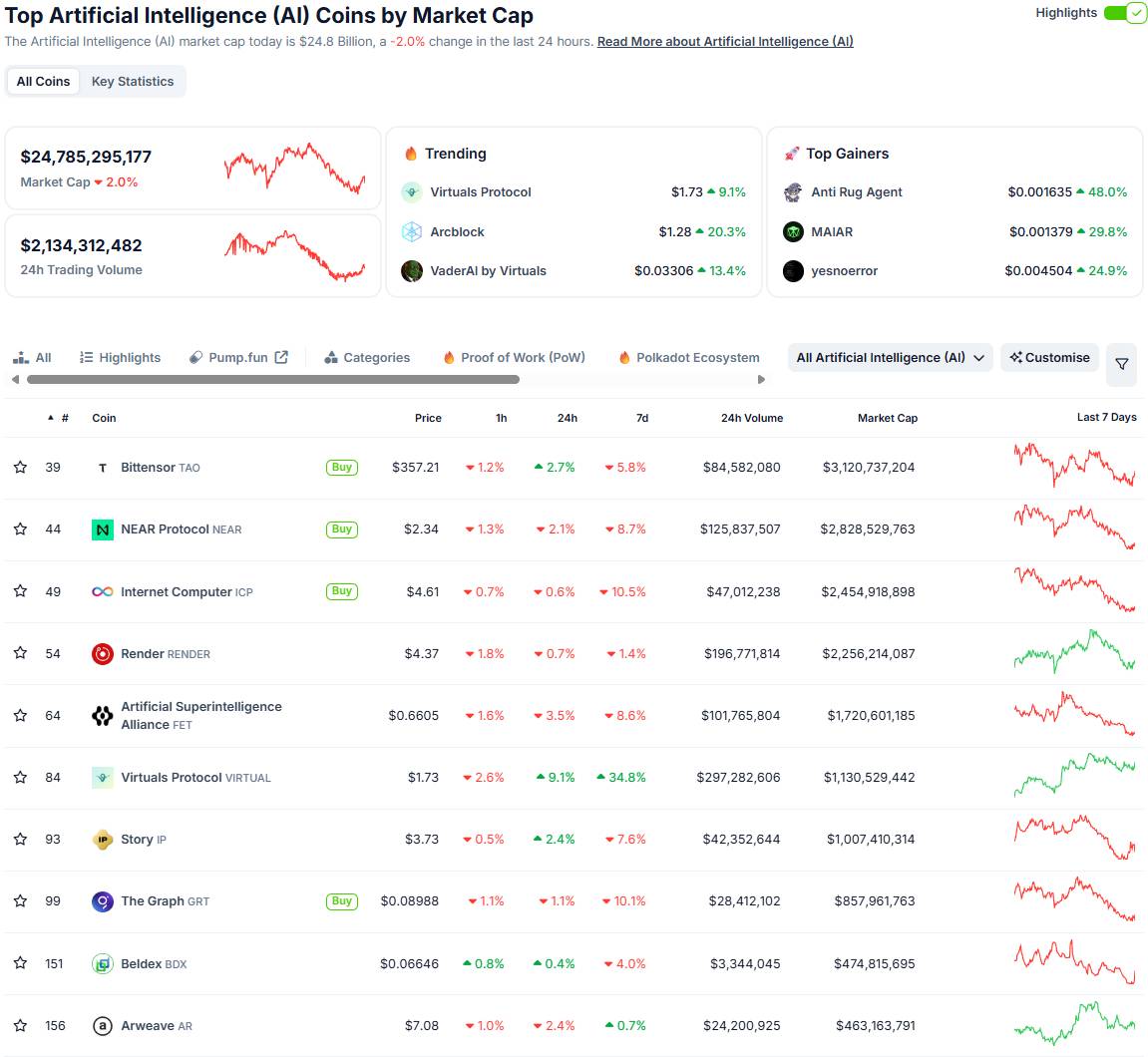Star Artificial Superintelligence Alliance
This screenshot has width=1148, height=1057.
click(21, 715)
